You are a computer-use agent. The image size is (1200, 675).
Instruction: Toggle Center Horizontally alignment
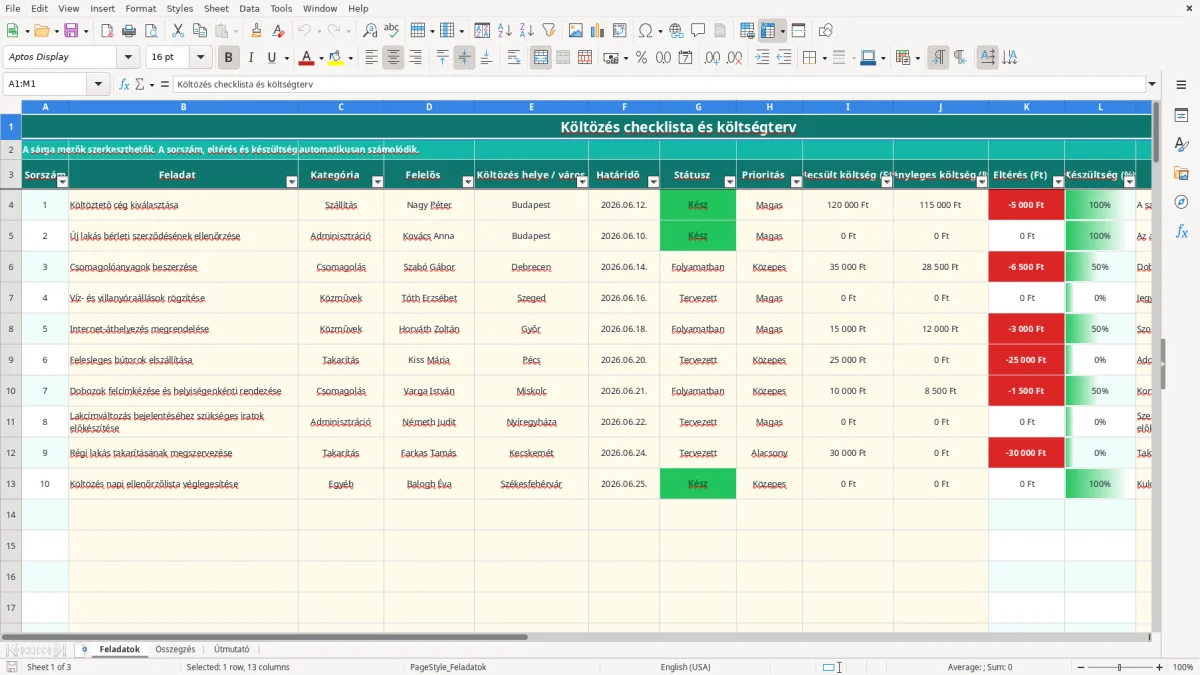coord(393,58)
